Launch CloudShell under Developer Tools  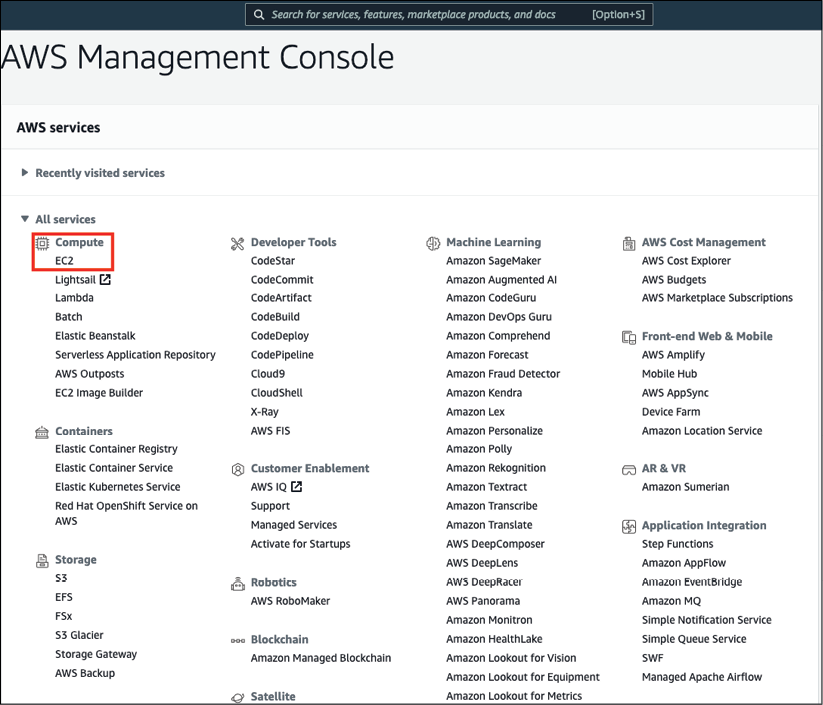[276, 393]
